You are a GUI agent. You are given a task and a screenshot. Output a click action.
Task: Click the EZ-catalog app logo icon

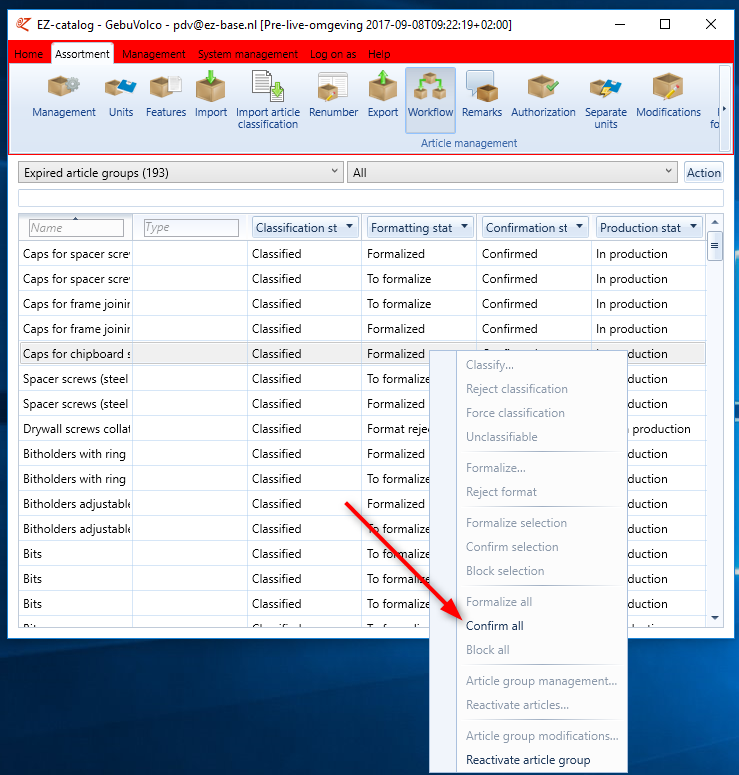coord(23,24)
